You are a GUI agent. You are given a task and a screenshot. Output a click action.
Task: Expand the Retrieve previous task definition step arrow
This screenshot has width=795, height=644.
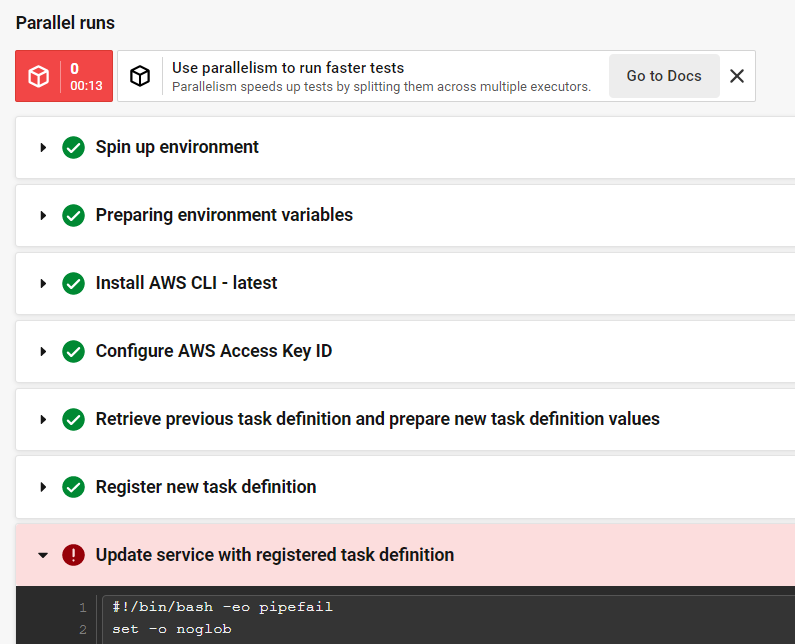pos(43,420)
